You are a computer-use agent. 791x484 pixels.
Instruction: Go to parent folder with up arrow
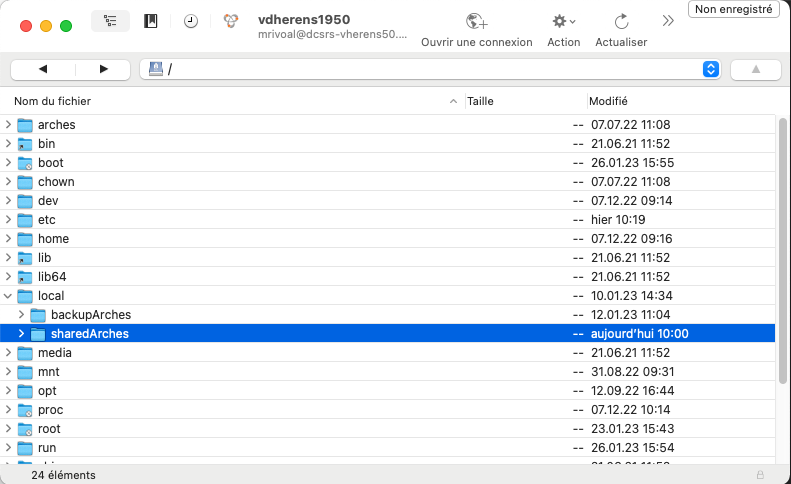pos(755,69)
